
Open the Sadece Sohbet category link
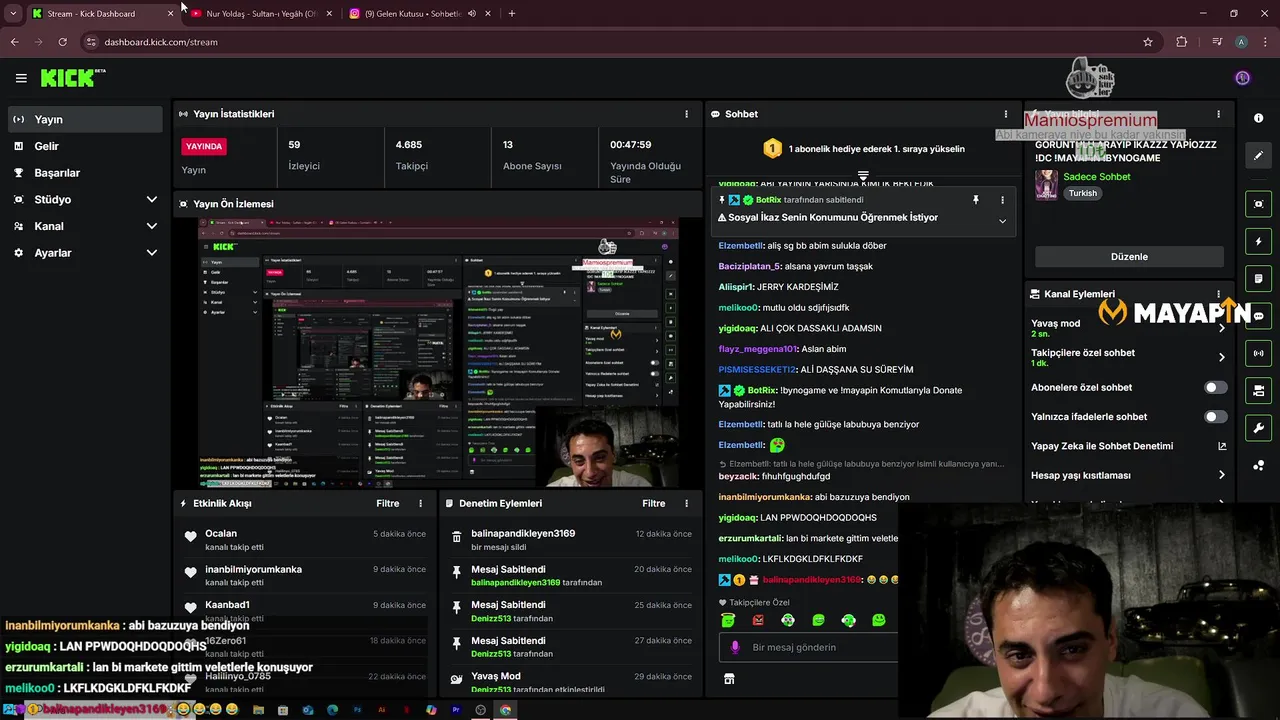pos(1096,177)
